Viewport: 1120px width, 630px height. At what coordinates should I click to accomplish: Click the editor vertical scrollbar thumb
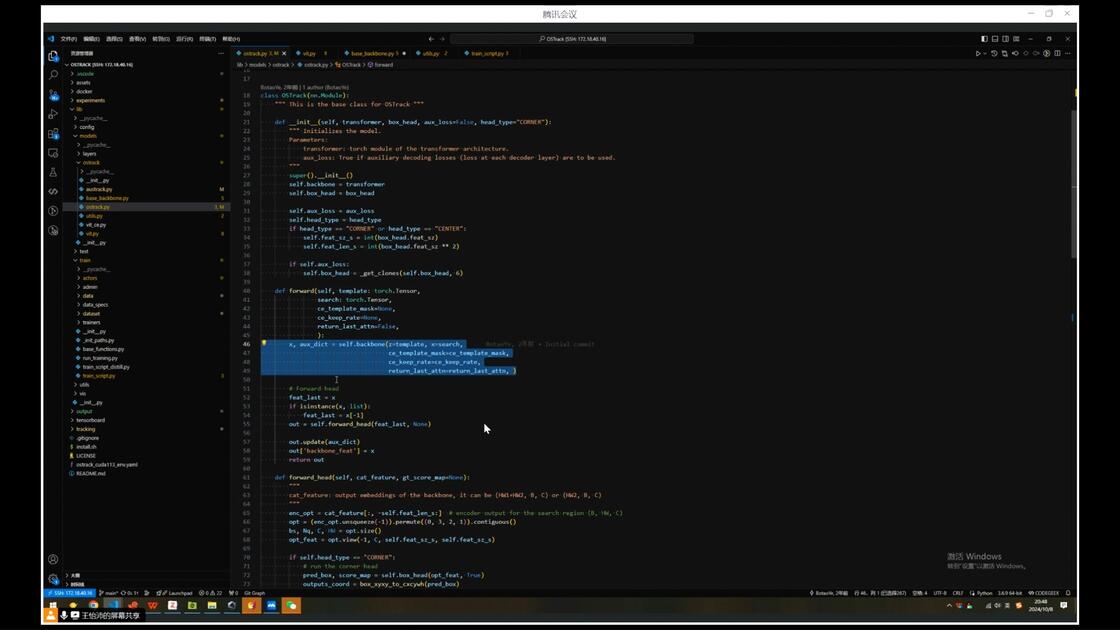coord(1074,184)
